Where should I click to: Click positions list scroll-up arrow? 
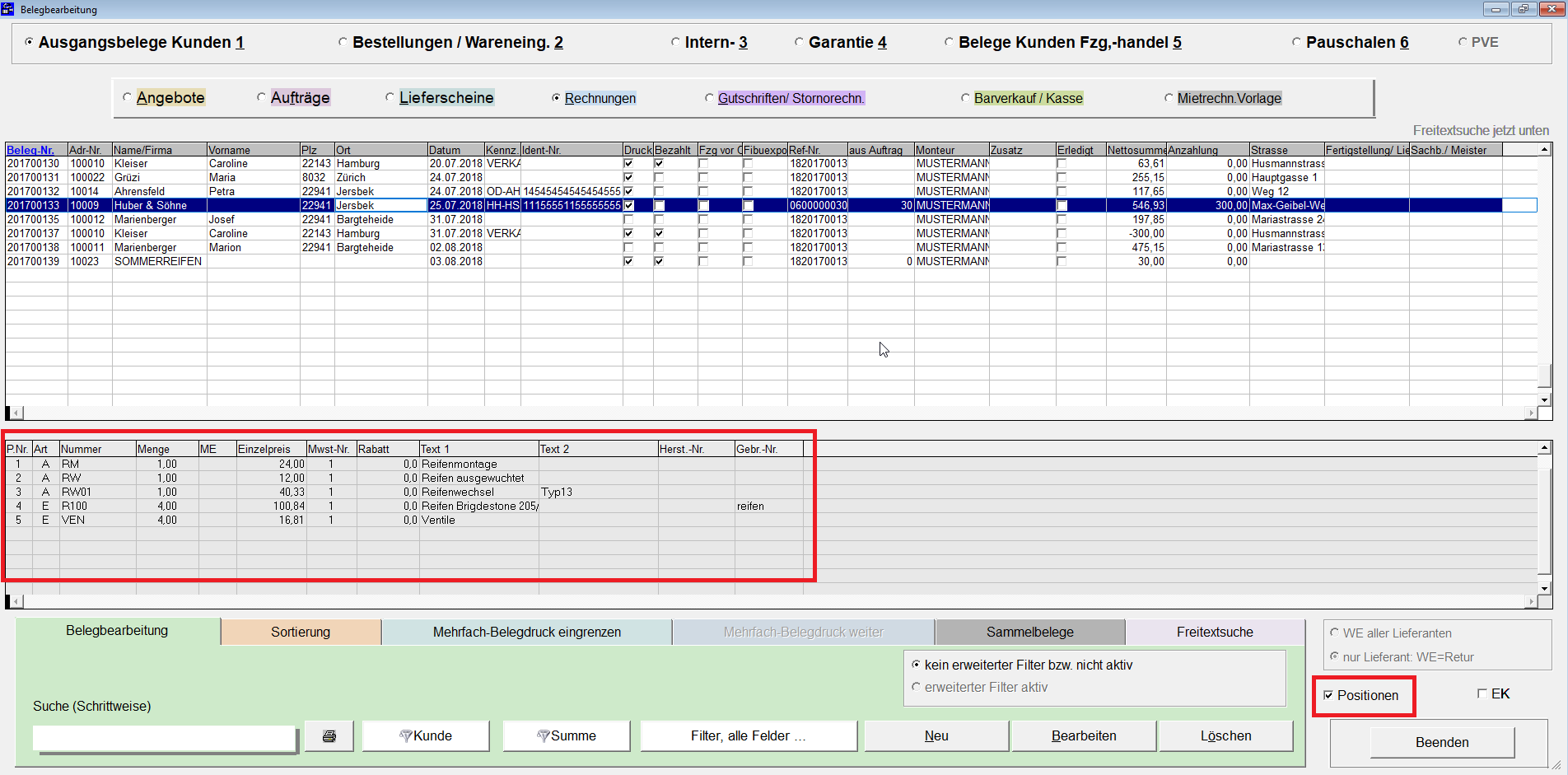pyautogui.click(x=1545, y=447)
